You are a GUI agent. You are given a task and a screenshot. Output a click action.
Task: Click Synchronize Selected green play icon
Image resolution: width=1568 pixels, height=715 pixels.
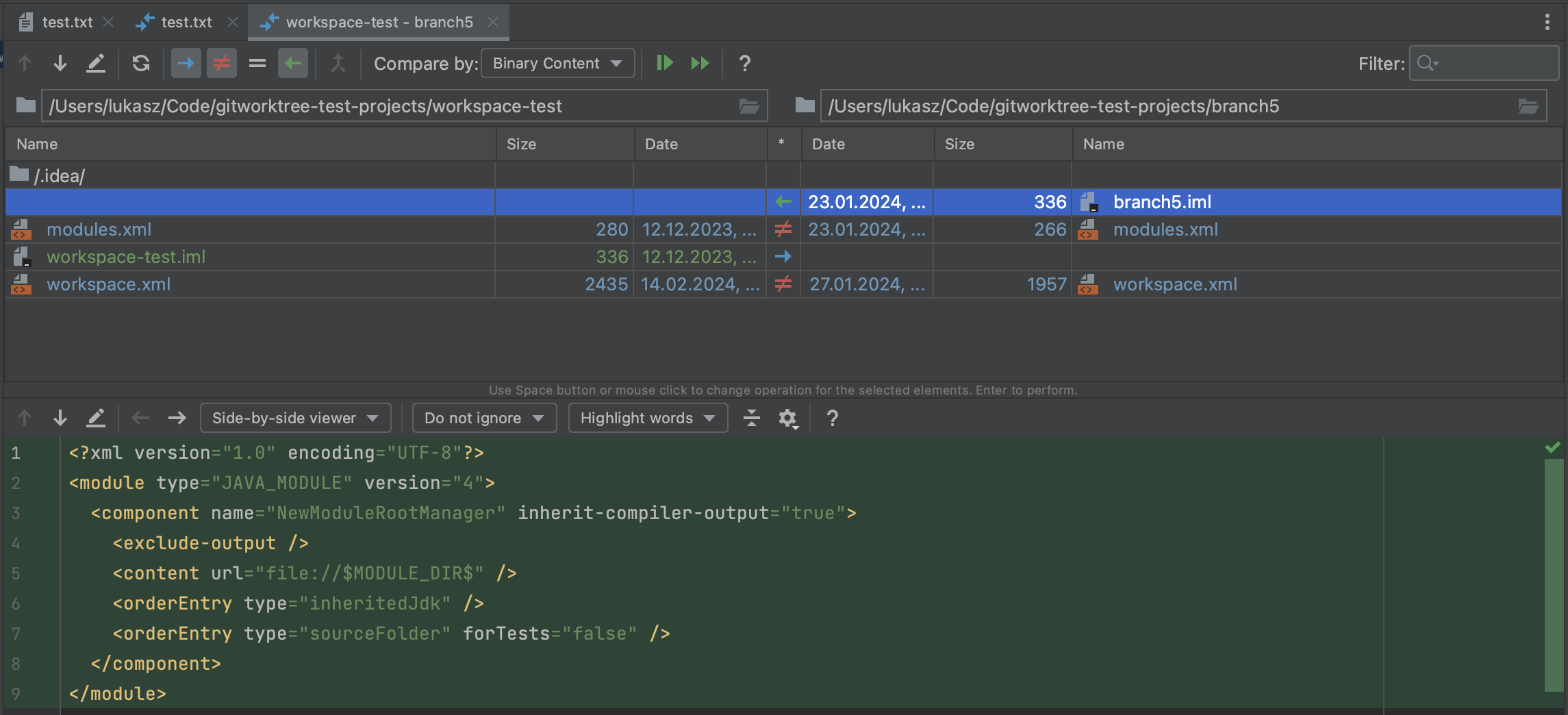(664, 64)
